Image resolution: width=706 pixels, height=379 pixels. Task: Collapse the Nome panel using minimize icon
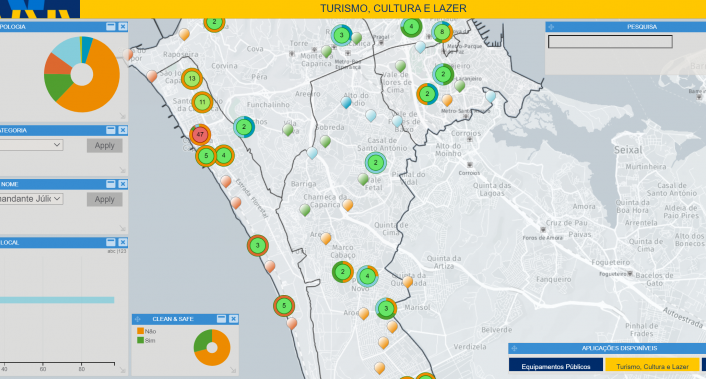coord(111,184)
